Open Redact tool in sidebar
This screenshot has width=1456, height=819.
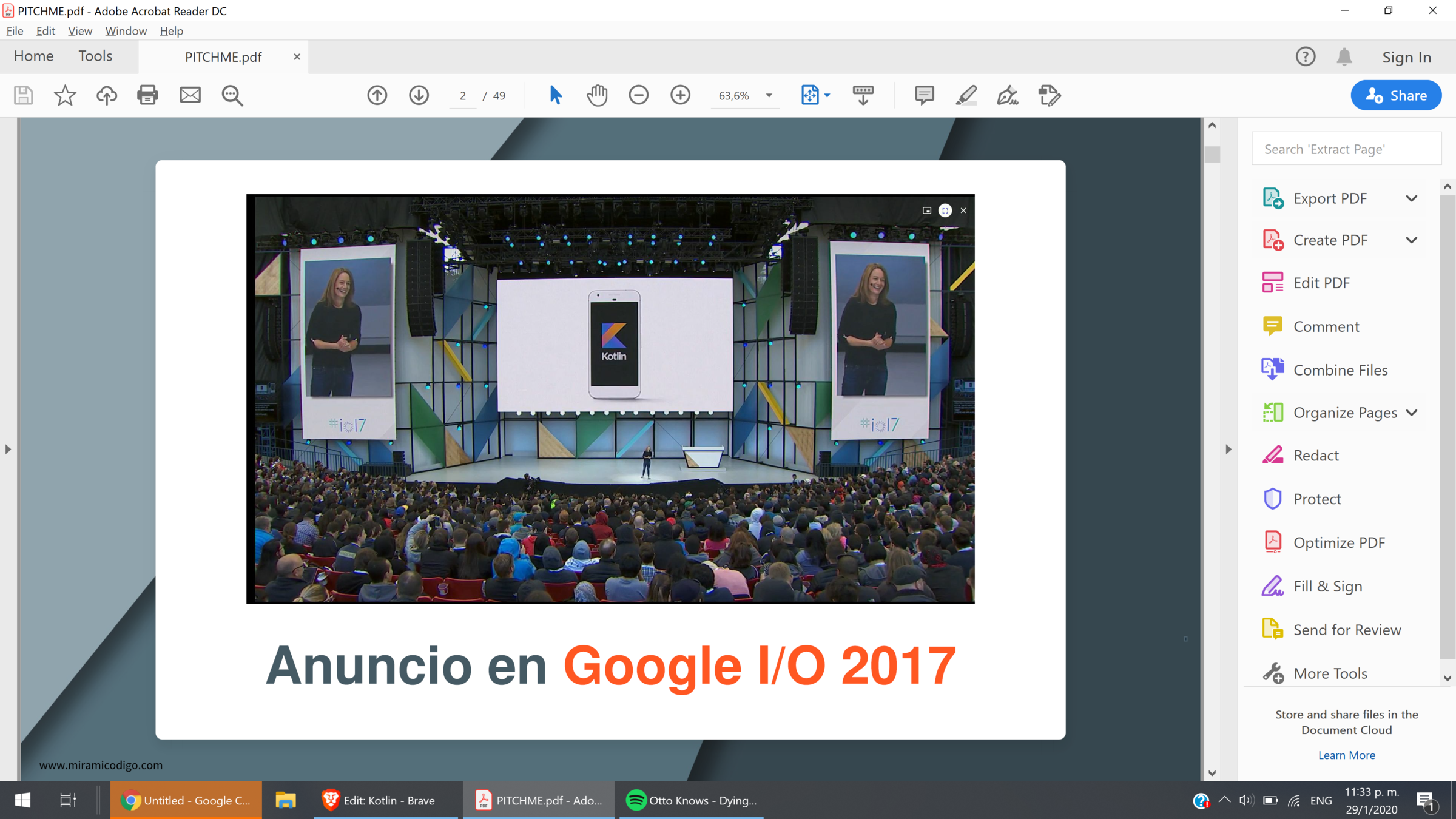click(x=1316, y=456)
